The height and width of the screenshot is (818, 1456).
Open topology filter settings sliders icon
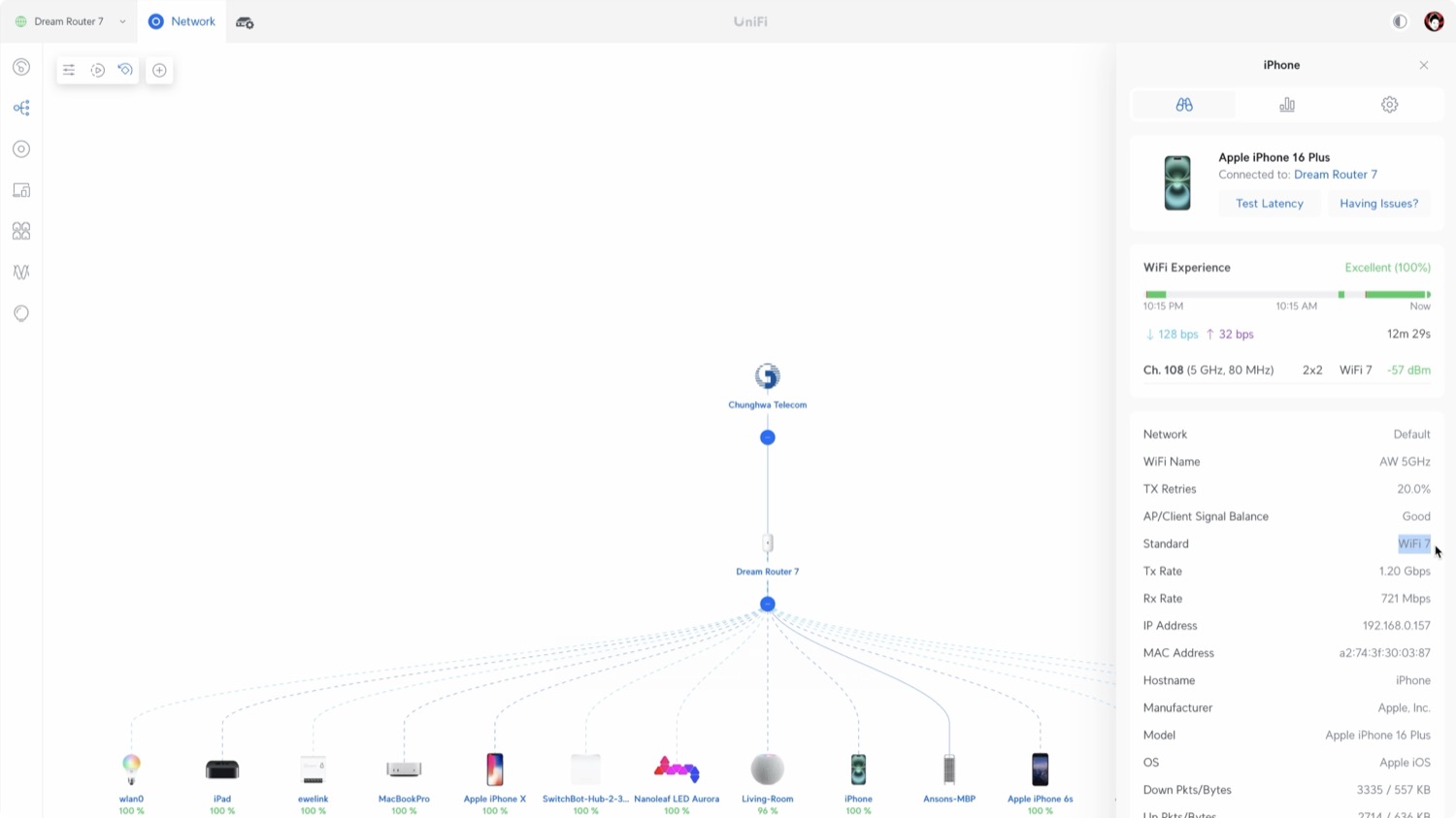(69, 70)
